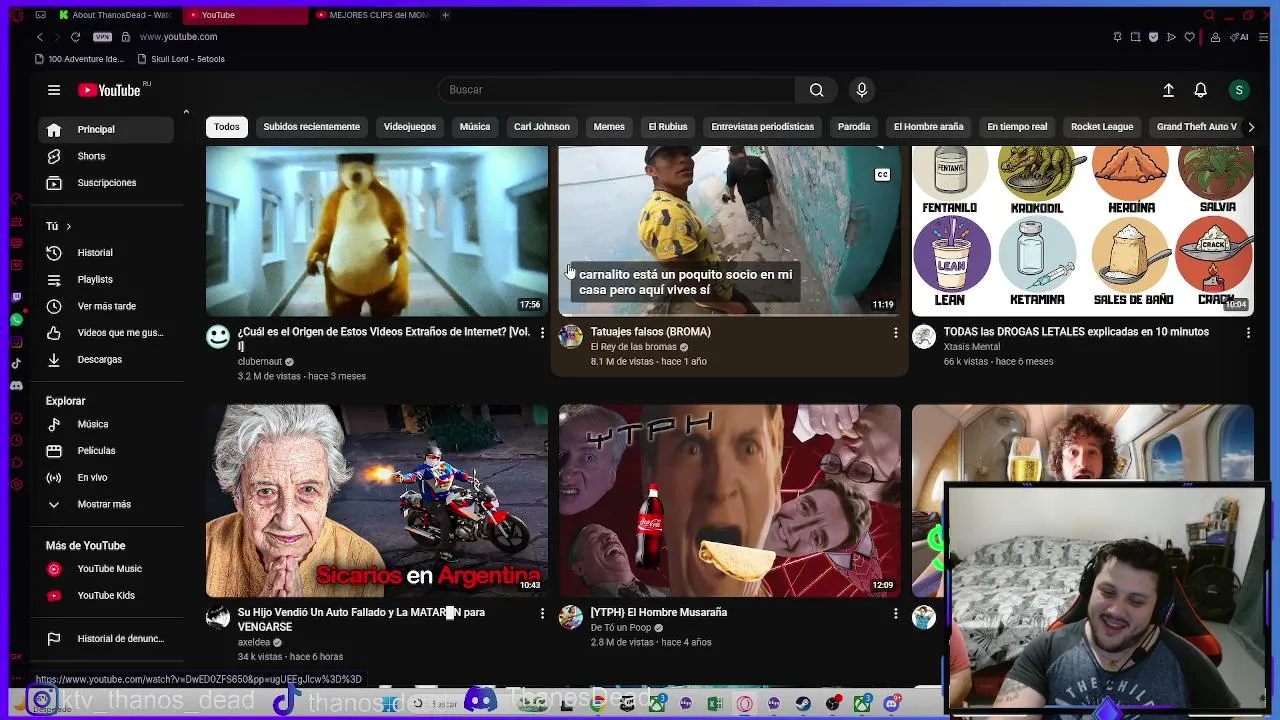Select the Todos filter chip
Image resolution: width=1280 pixels, height=720 pixels.
point(227,127)
